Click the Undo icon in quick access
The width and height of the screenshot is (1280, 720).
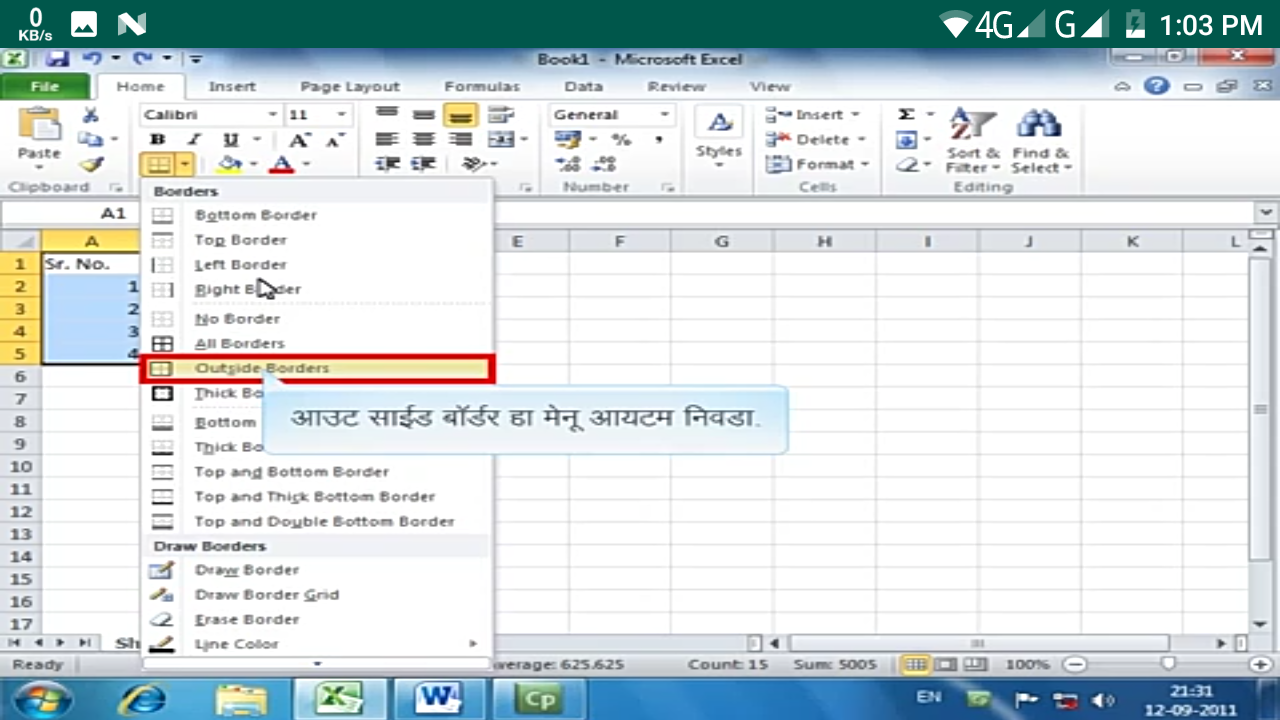click(92, 59)
